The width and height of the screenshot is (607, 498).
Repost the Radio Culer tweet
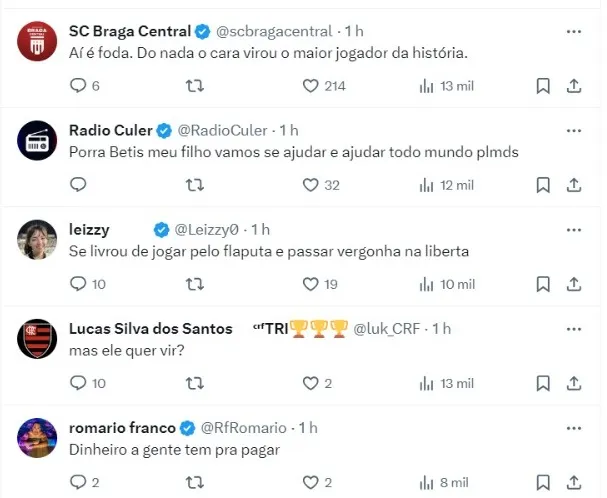click(x=197, y=185)
